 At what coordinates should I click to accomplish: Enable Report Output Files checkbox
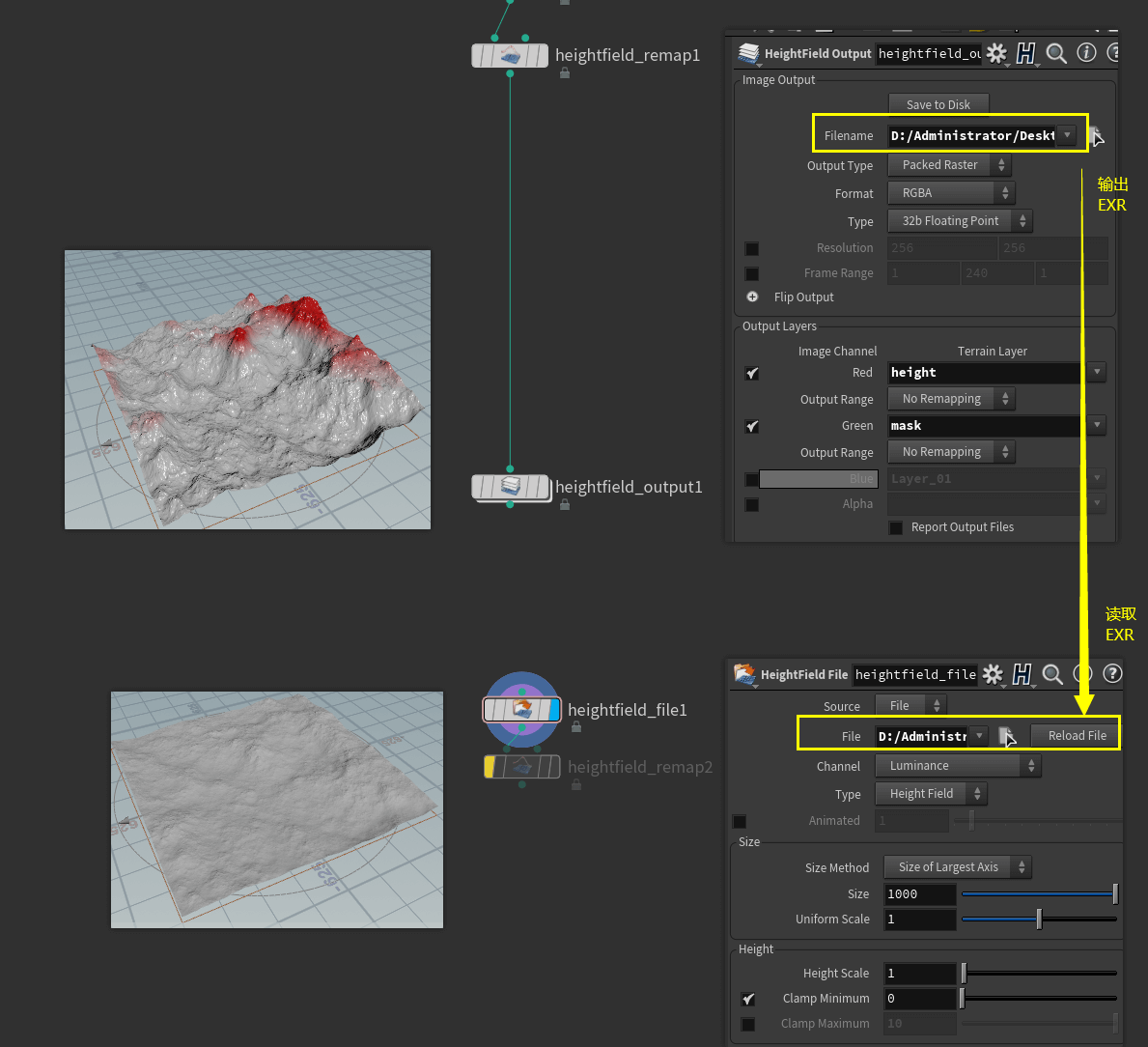click(896, 527)
